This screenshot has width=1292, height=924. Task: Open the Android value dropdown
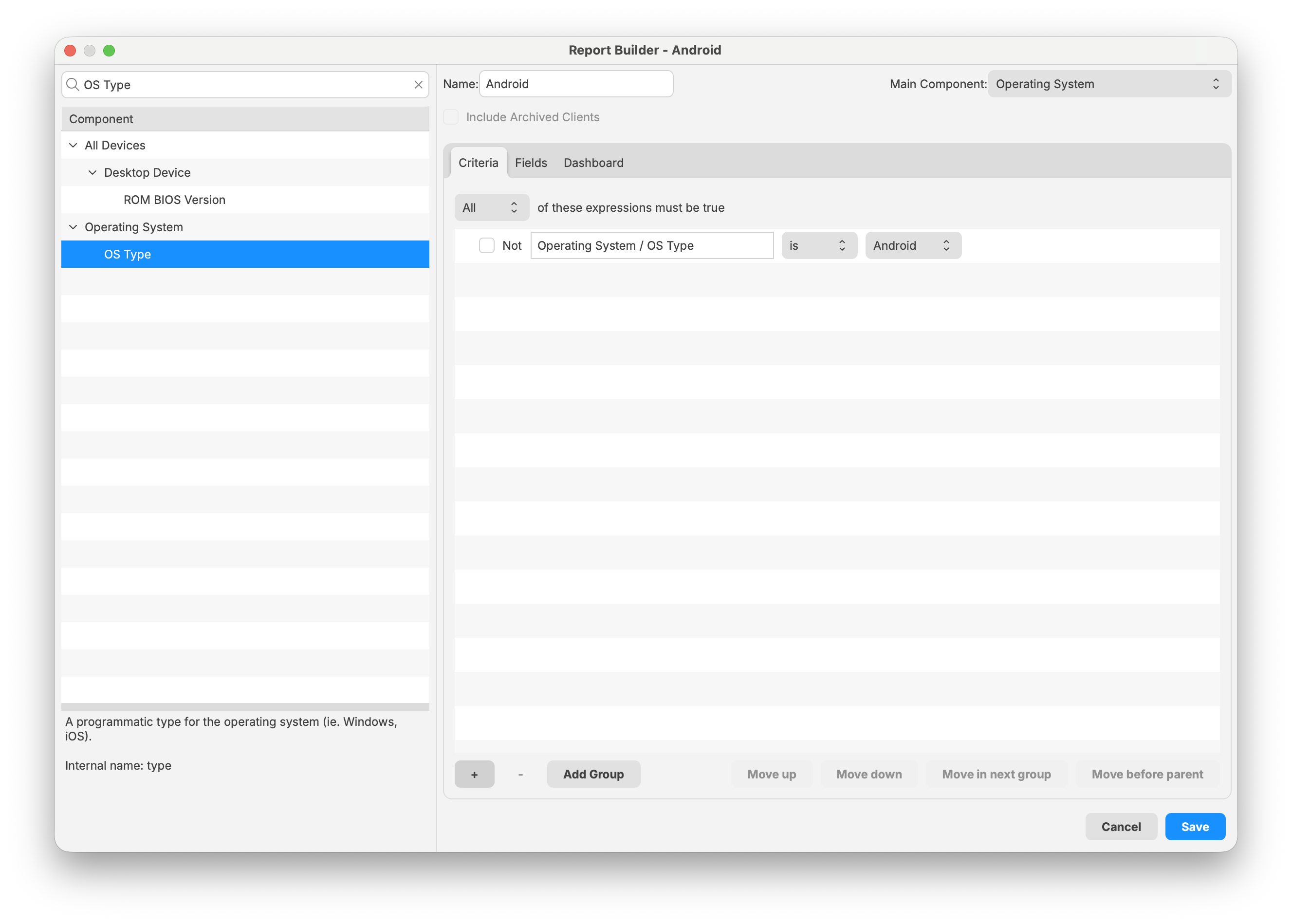point(913,245)
